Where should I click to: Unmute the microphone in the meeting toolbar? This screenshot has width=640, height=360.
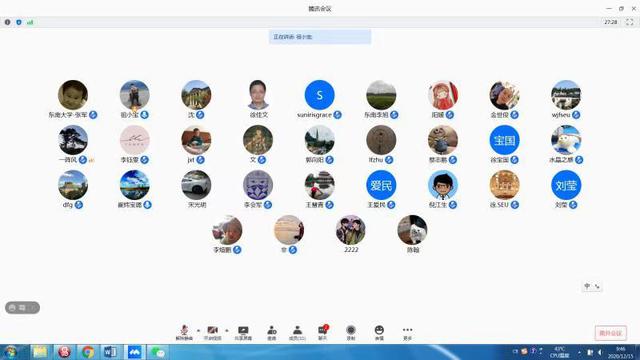184,333
